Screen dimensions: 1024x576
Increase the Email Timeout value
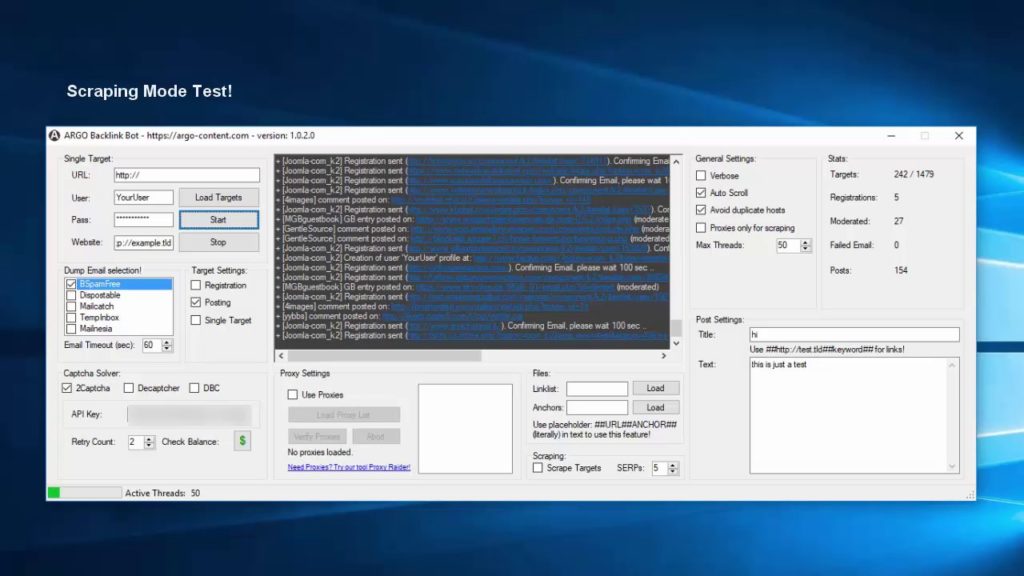(x=167, y=342)
